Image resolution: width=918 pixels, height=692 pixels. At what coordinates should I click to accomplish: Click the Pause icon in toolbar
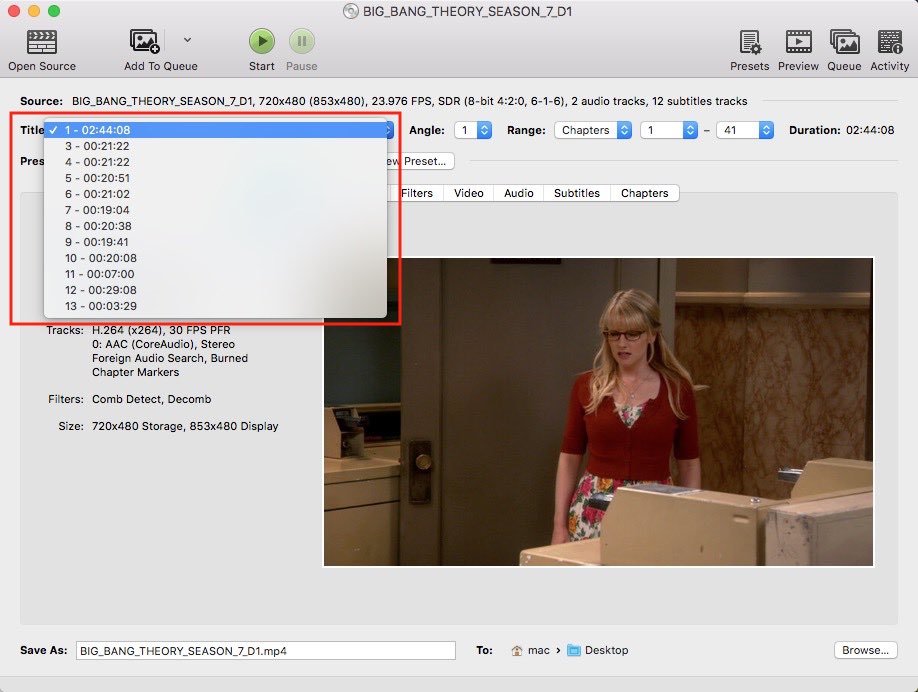302,42
